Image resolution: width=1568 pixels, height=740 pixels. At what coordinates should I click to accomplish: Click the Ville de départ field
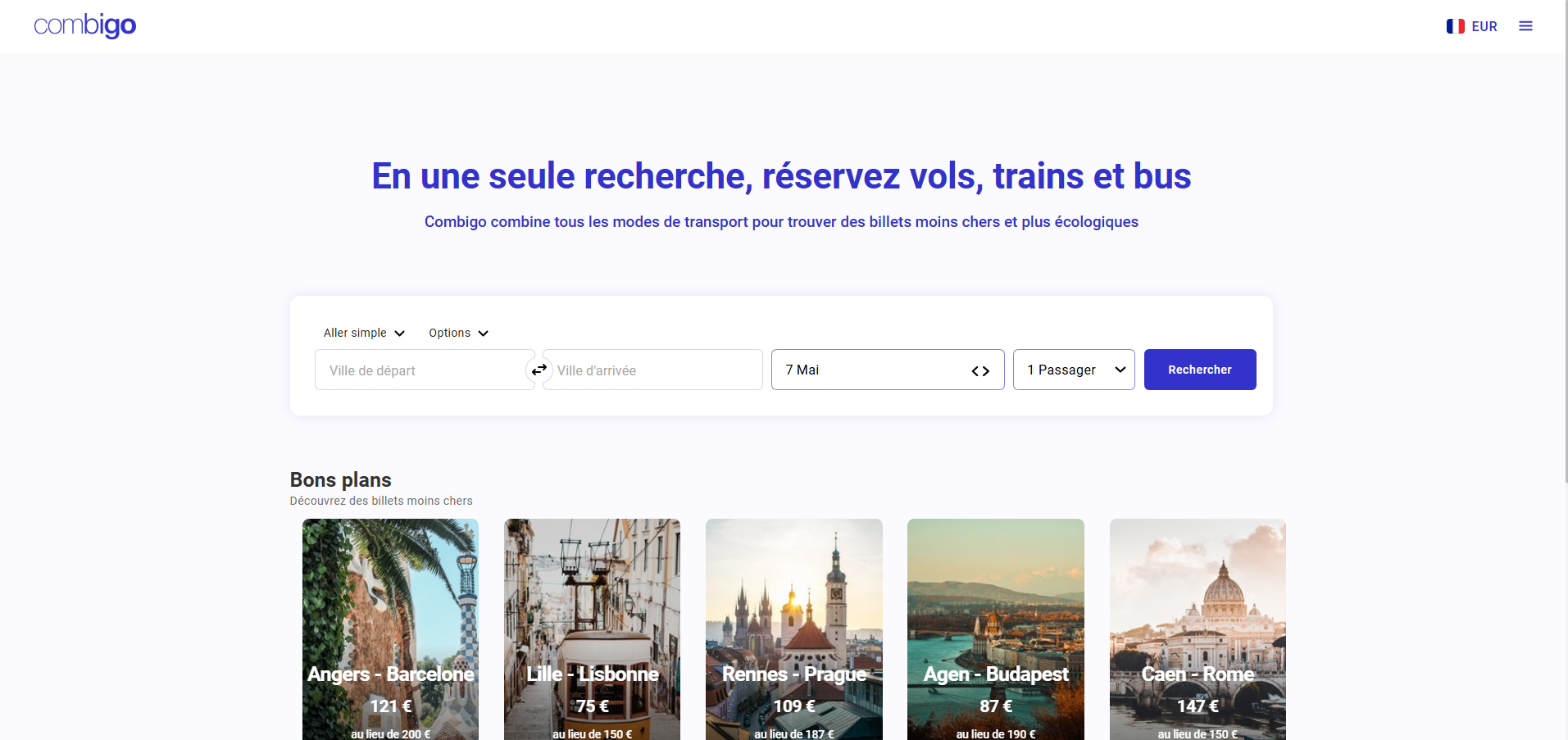coord(425,370)
